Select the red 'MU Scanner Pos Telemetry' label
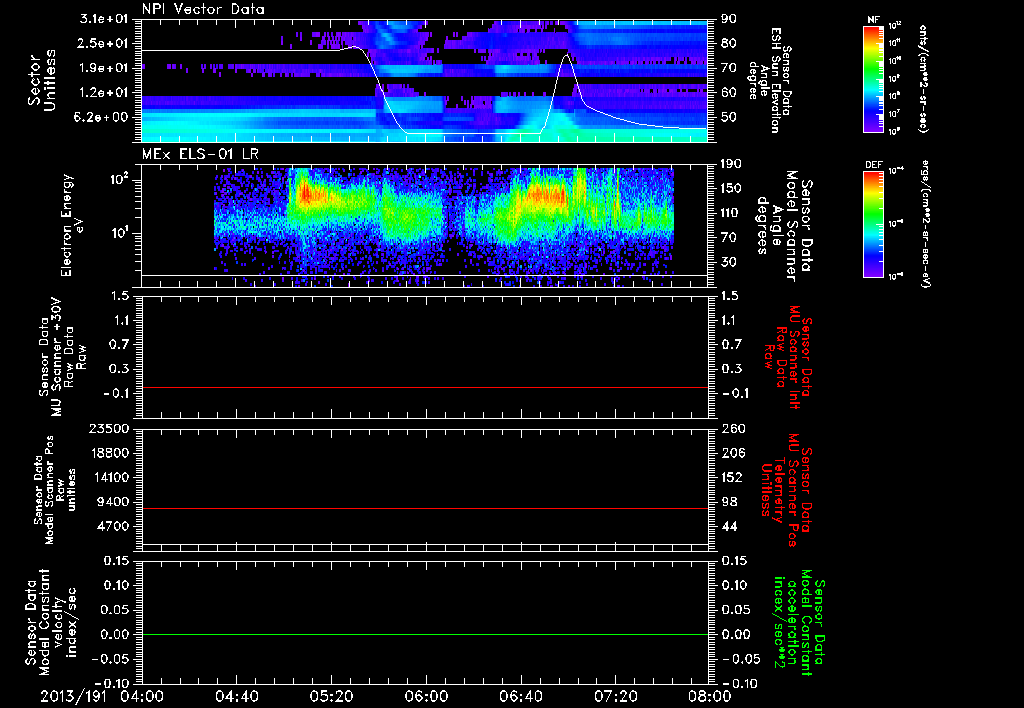Image resolution: width=1024 pixels, height=708 pixels. pos(786,490)
